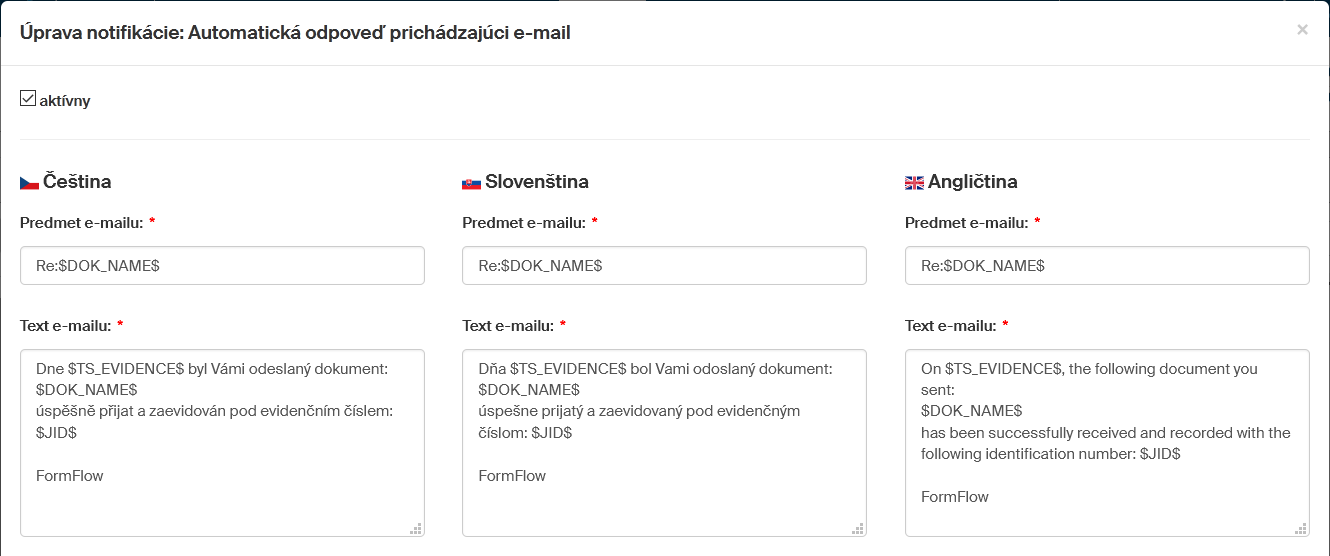This screenshot has width=1330, height=556.
Task: Click the Slovak flag icon
Action: coord(471,183)
